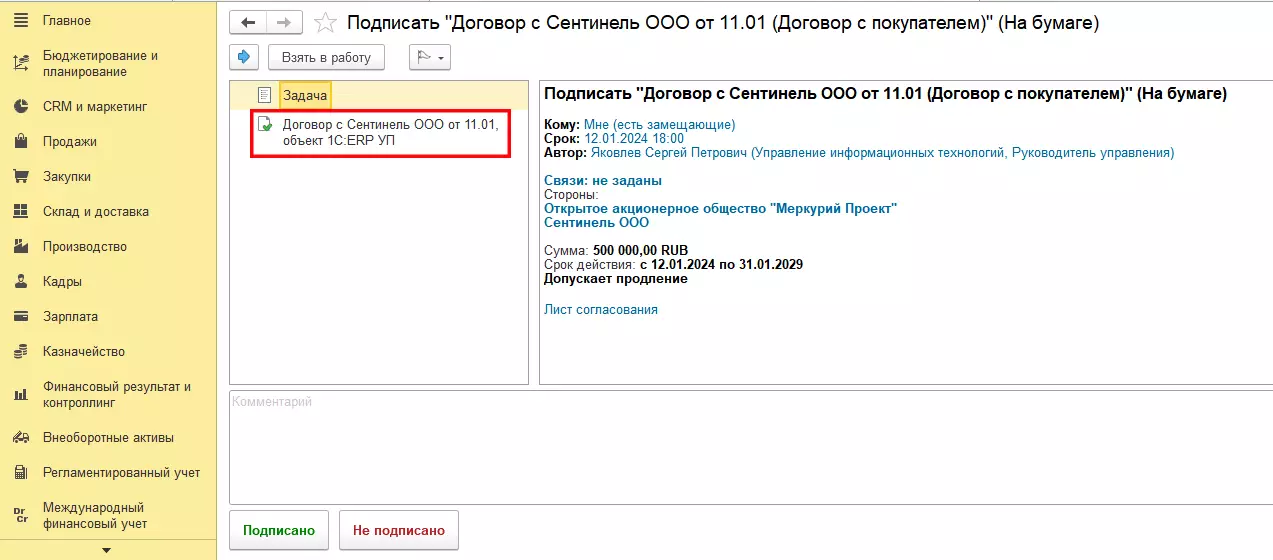The width and height of the screenshot is (1273, 560).
Task: Navigate back with the left arrow
Action: 249,23
